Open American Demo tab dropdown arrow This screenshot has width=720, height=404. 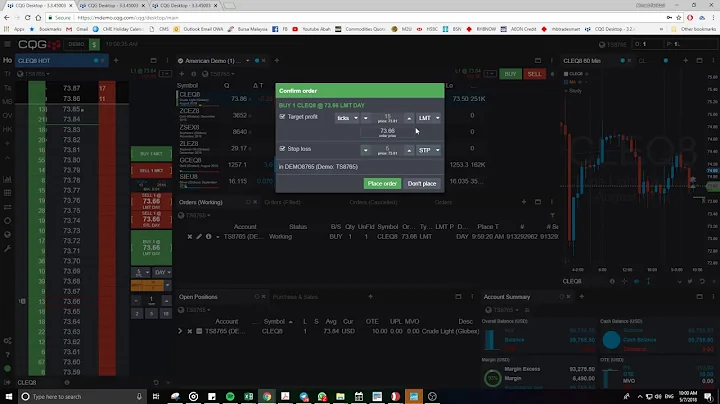[x=248, y=60]
